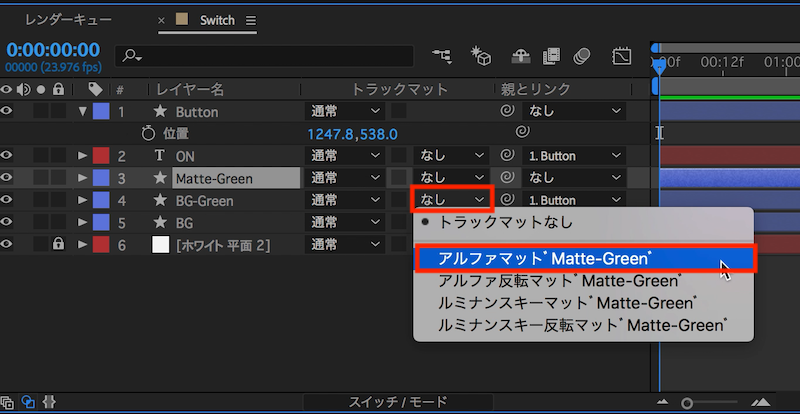Expand the Matte-Green layer properties
800x414 pixels.
click(x=83, y=178)
